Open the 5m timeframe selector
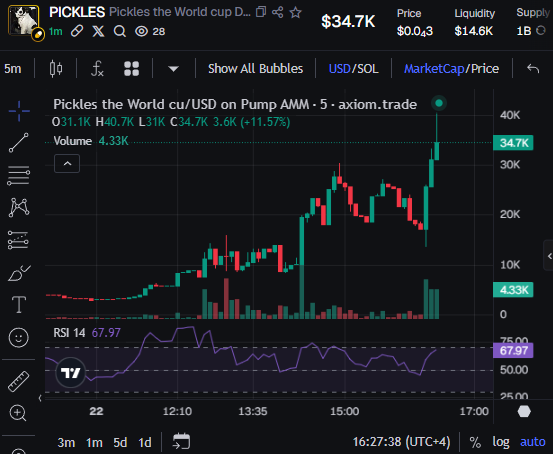The width and height of the screenshot is (553, 454). [13, 68]
